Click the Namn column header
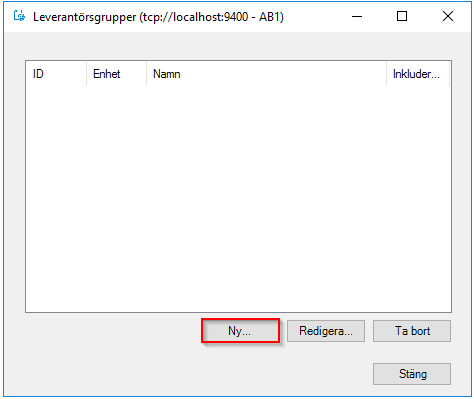This screenshot has width=474, height=399. (x=266, y=74)
